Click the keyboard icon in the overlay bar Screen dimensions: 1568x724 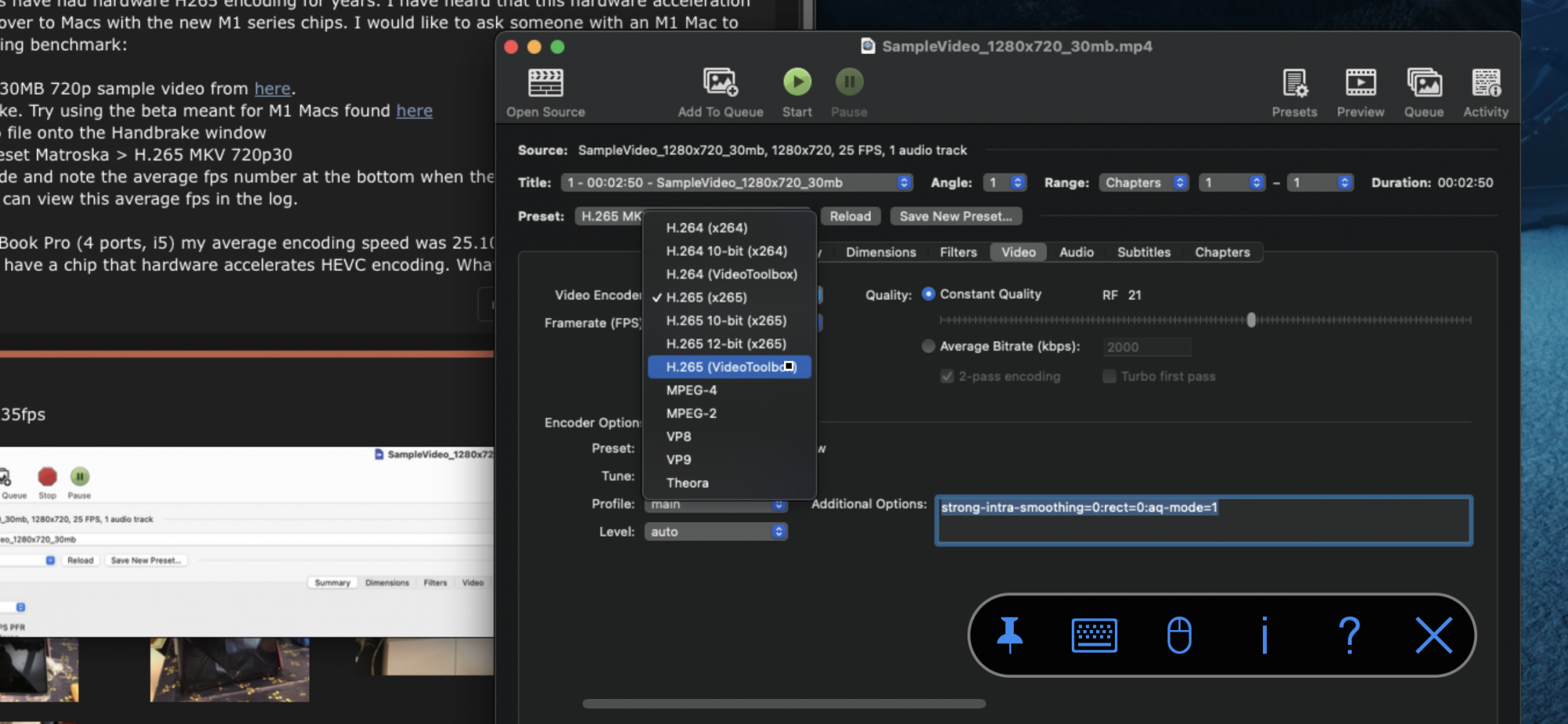coord(1094,635)
